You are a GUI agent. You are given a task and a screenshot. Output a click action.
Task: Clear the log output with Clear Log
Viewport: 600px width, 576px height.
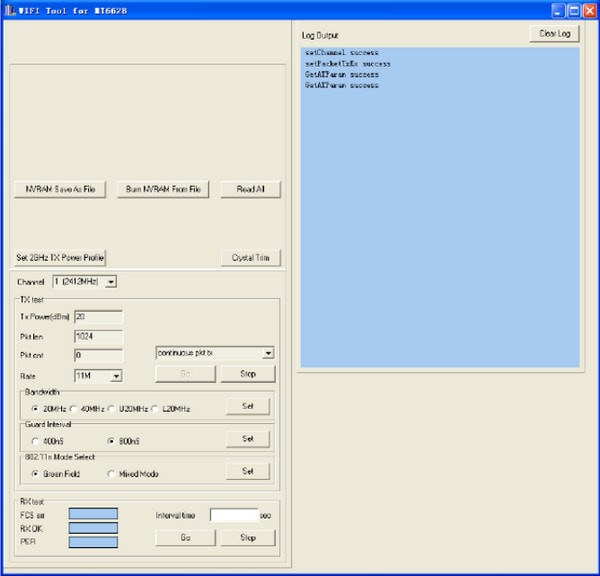pos(554,34)
